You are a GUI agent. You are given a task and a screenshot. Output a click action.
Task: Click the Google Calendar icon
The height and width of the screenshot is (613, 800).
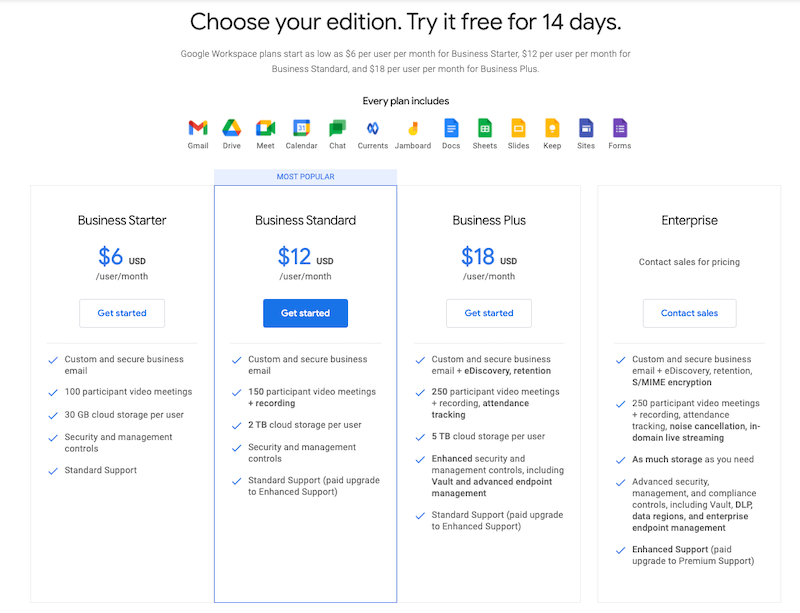coord(301,128)
